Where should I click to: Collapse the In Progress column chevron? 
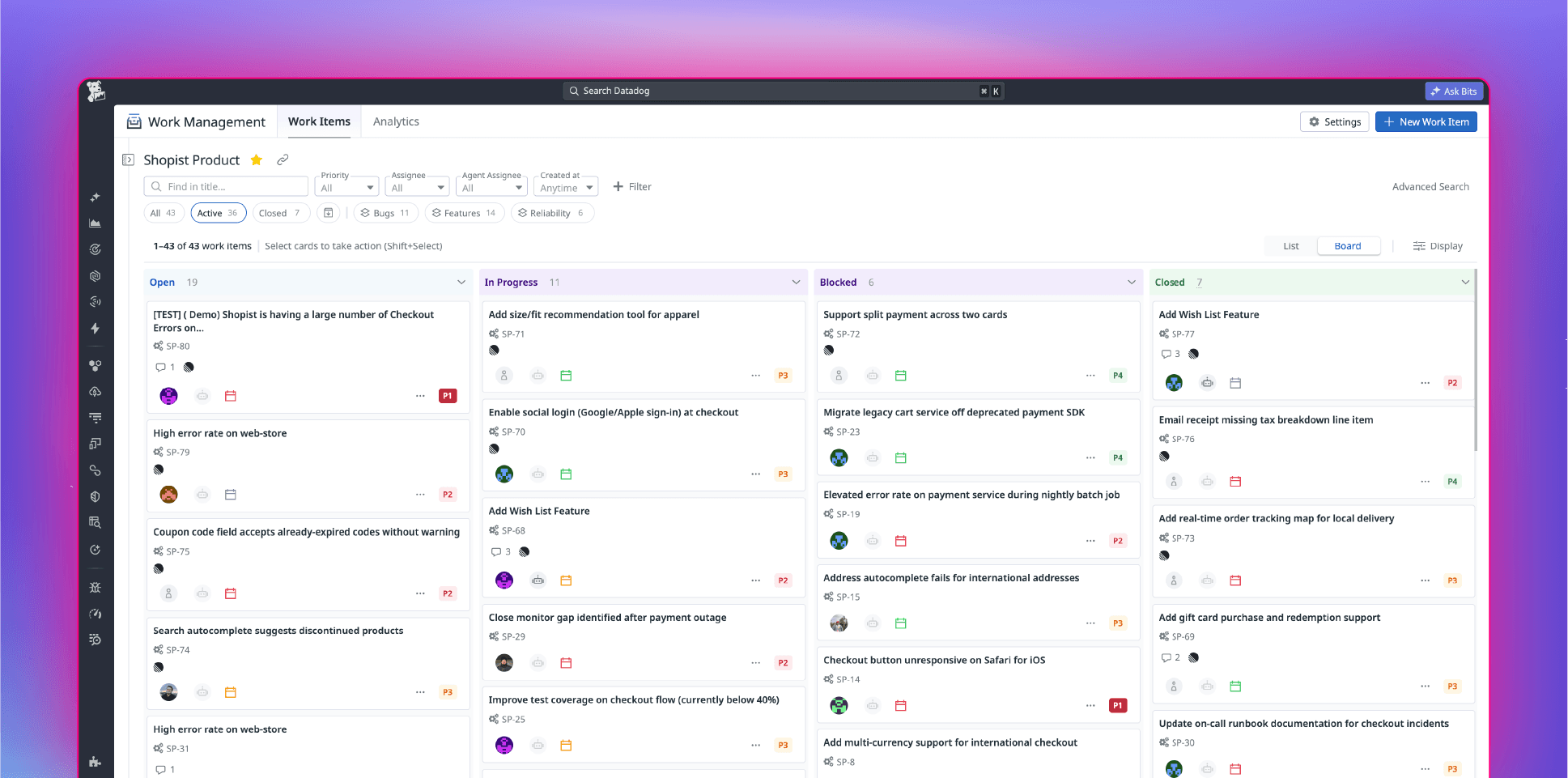(797, 283)
